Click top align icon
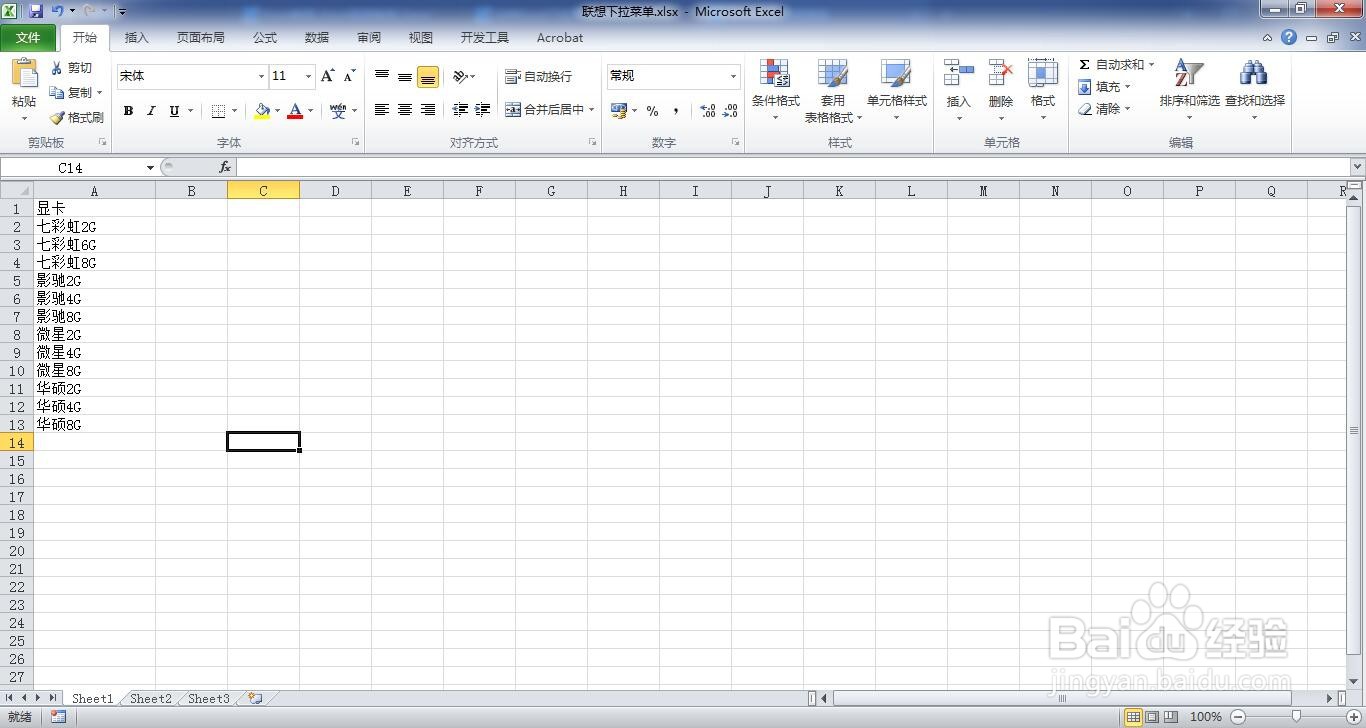 (382, 76)
